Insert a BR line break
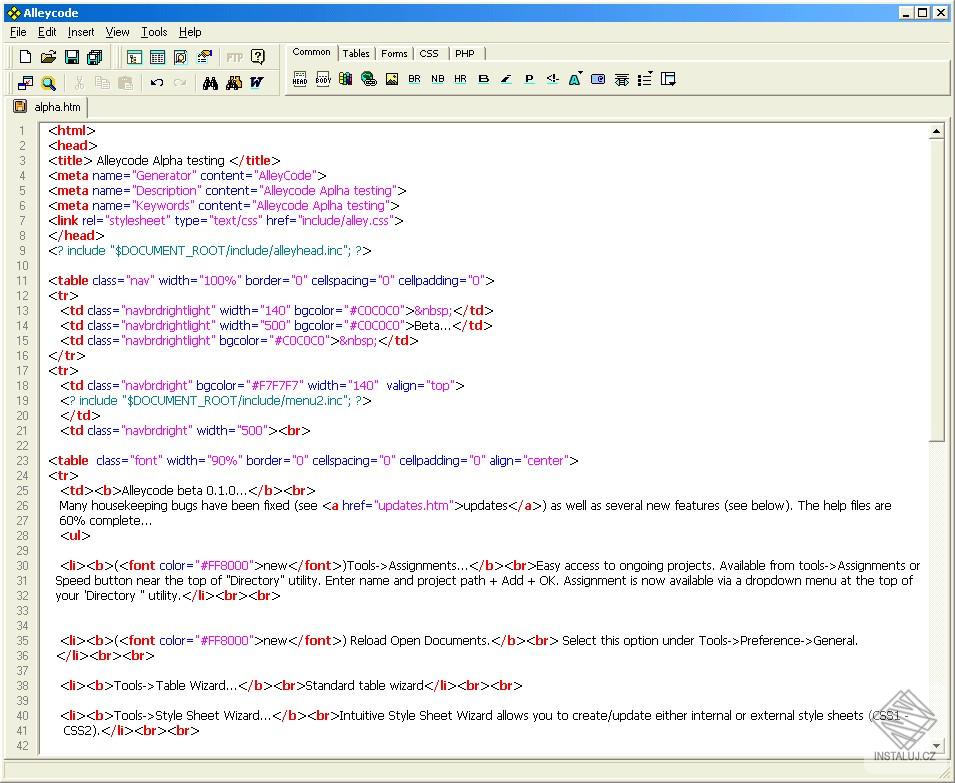The height and width of the screenshot is (783, 955). click(x=414, y=78)
